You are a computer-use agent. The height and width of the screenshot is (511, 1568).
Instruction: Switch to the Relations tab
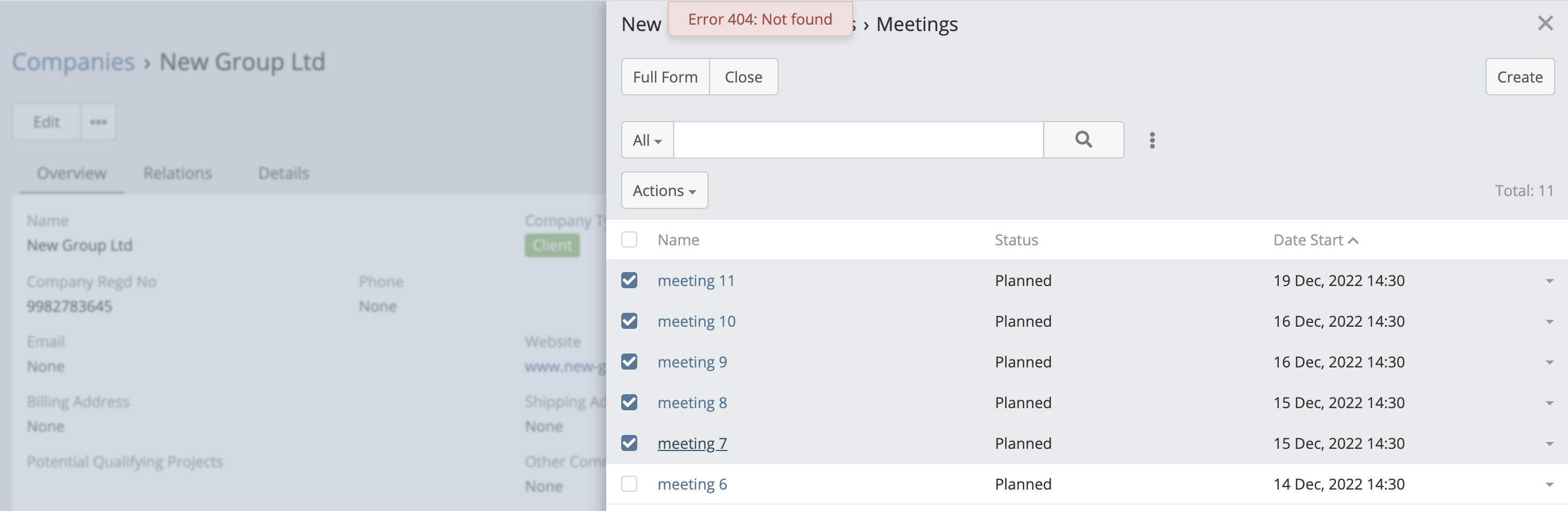click(x=178, y=173)
